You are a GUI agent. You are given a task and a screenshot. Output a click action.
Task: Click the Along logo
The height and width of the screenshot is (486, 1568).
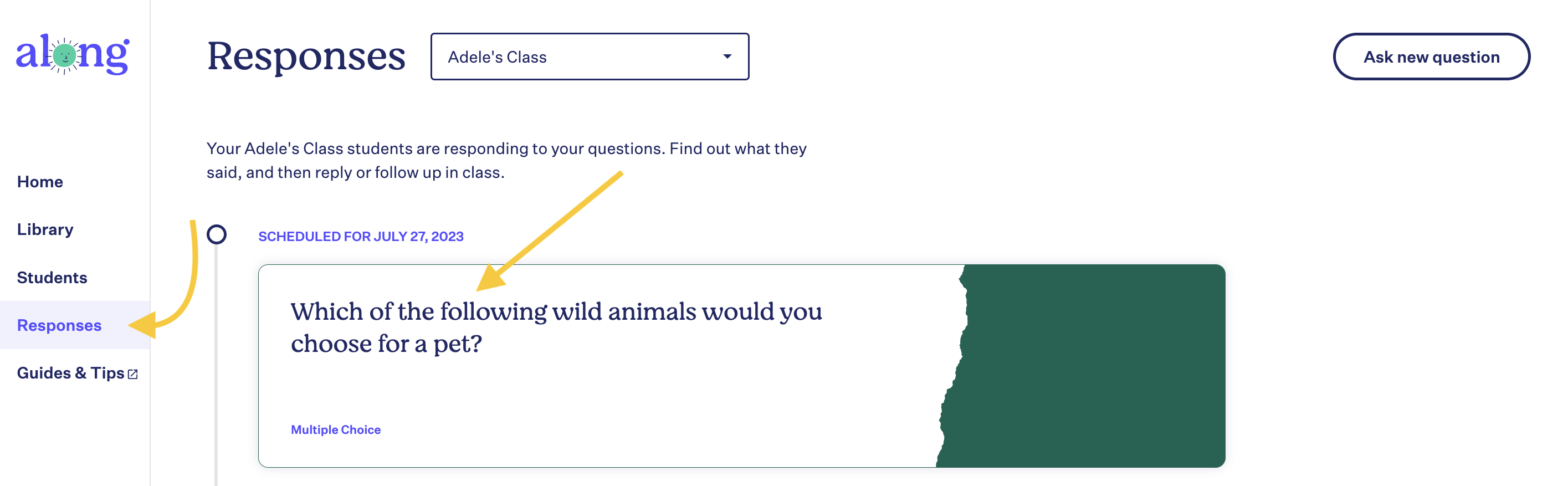pos(73,55)
